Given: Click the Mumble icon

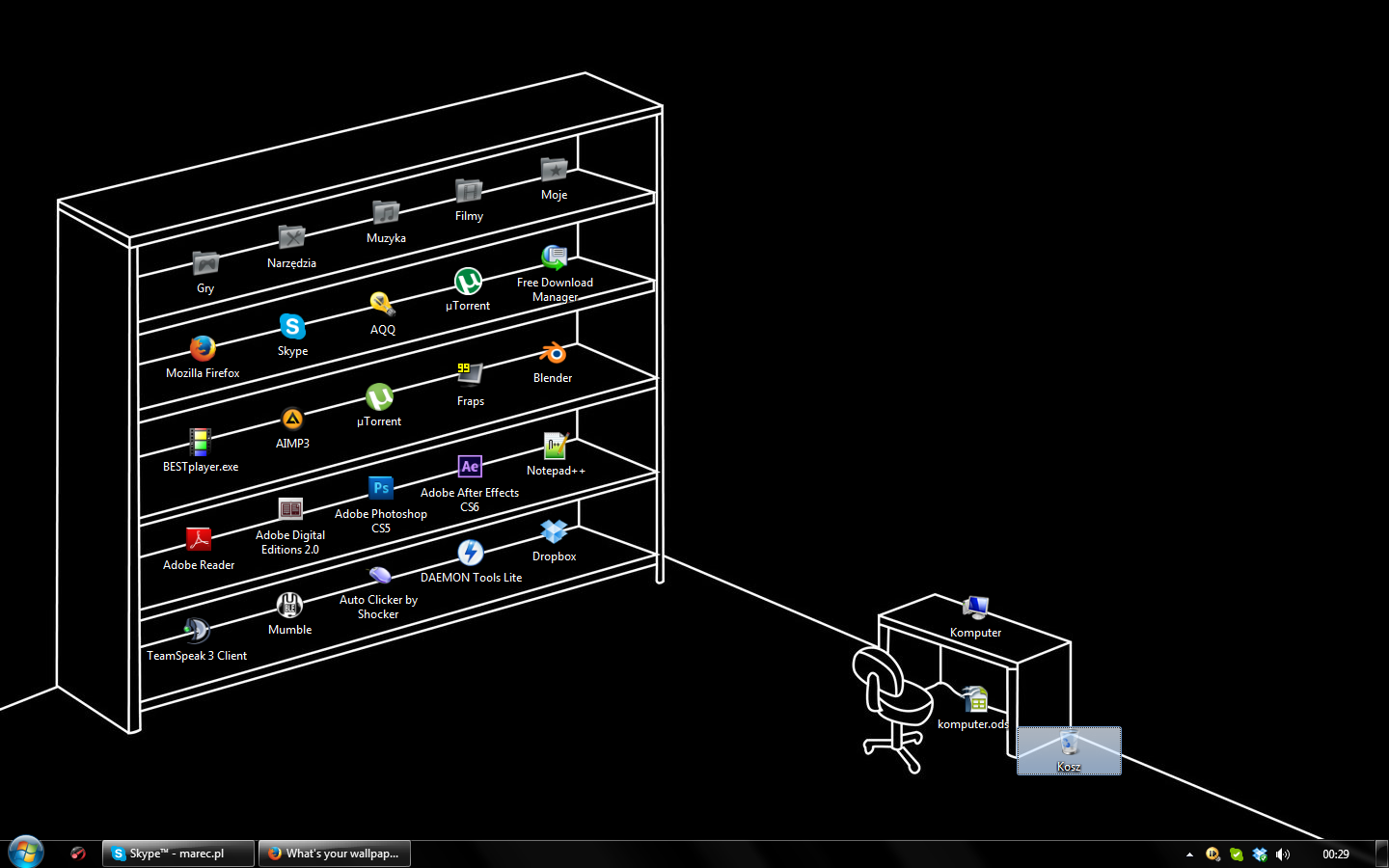Looking at the screenshot, I should coord(289,605).
